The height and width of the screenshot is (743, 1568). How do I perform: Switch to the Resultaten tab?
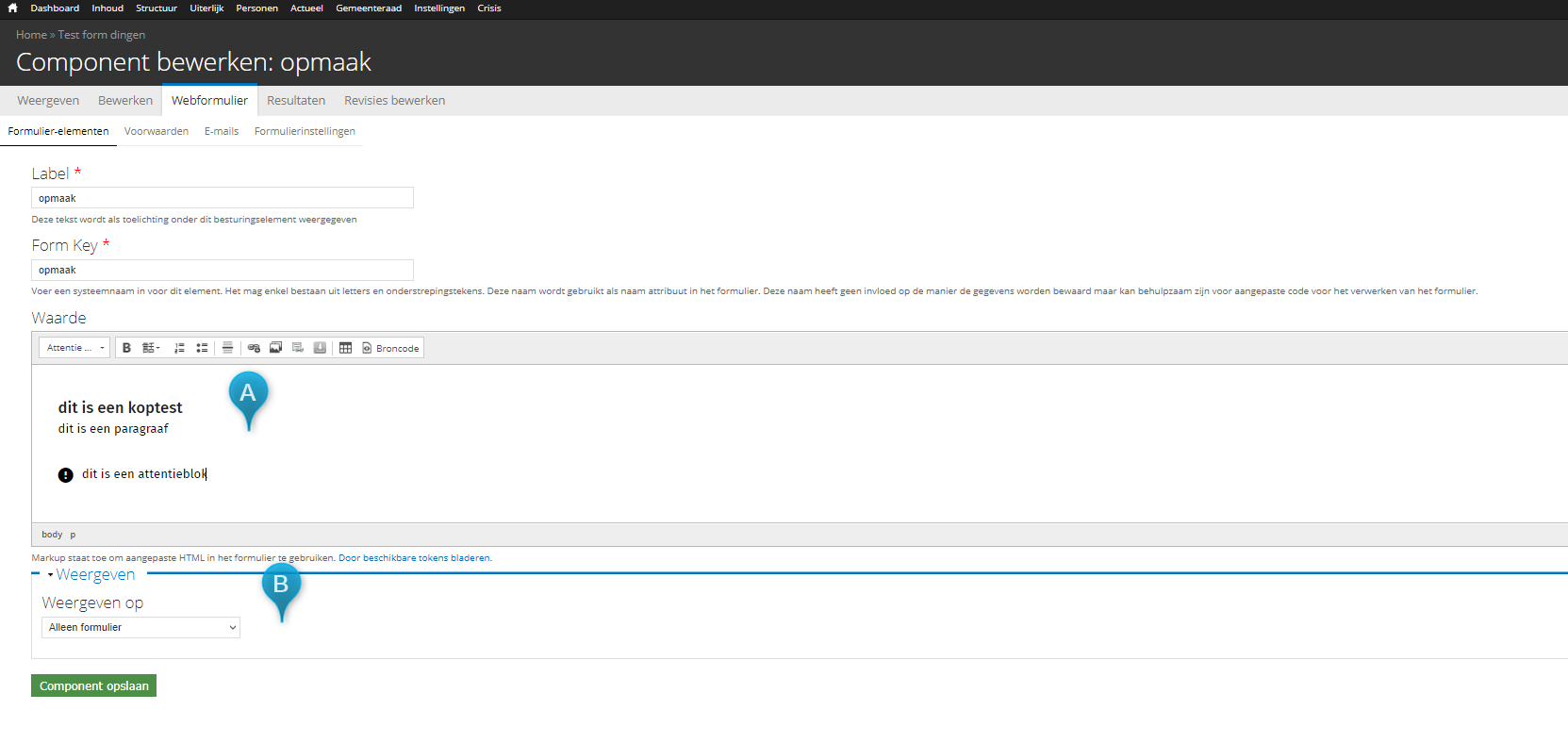click(x=295, y=101)
